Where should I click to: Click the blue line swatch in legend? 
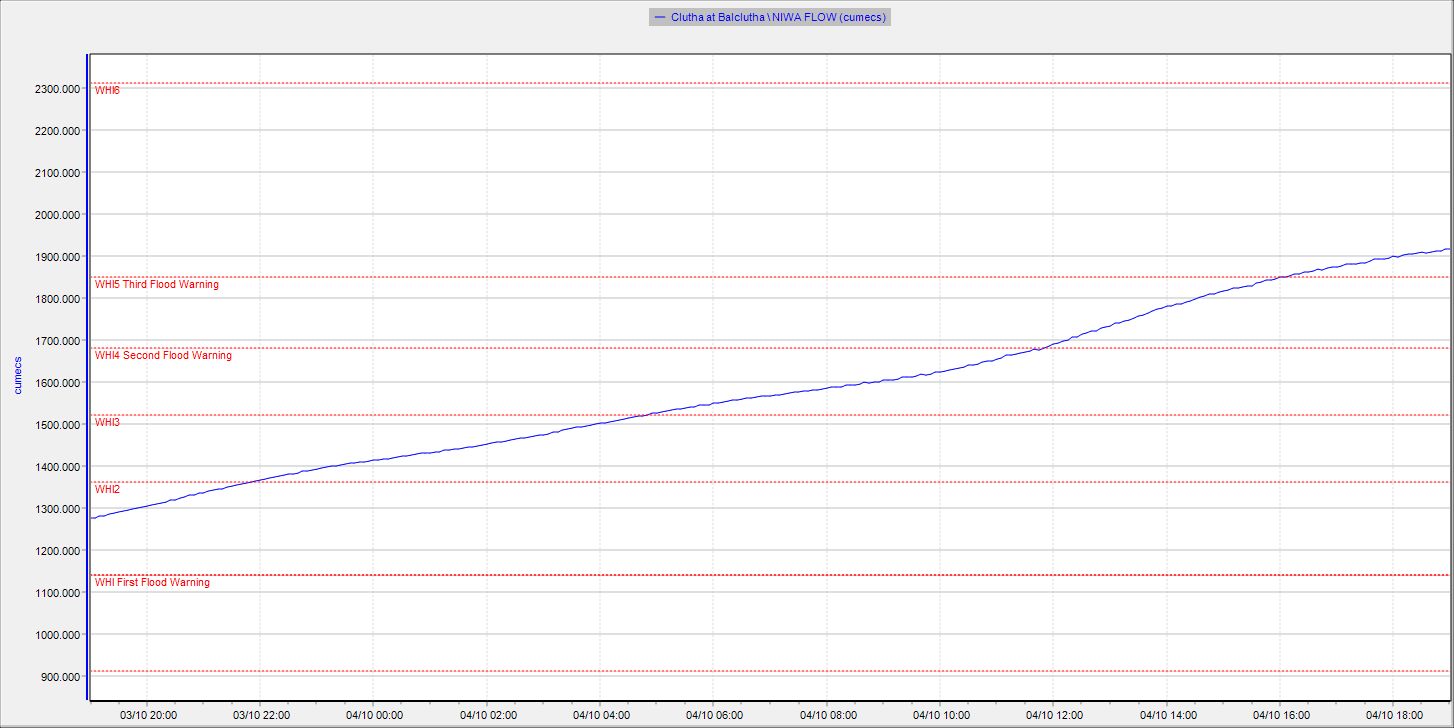[659, 17]
